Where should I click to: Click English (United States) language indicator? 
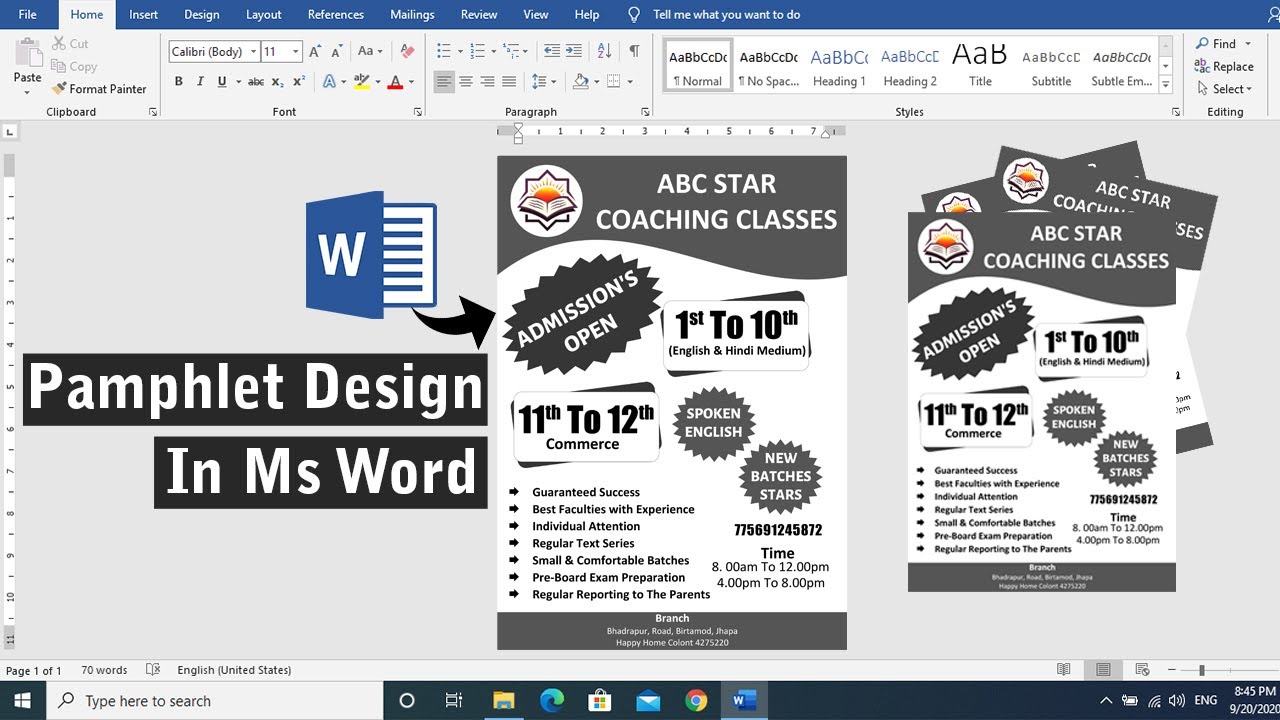[x=234, y=670]
